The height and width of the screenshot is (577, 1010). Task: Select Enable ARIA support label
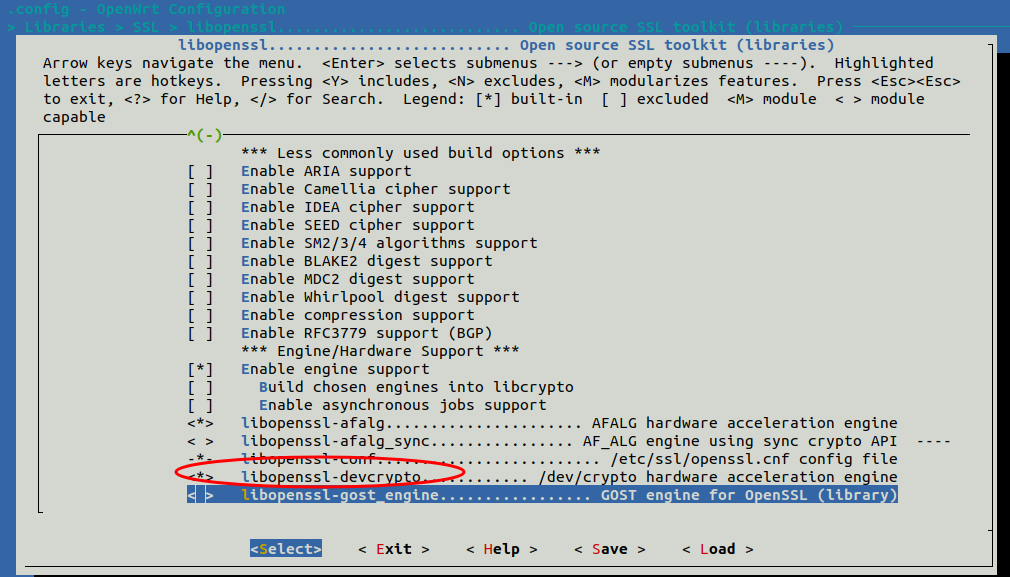click(x=326, y=171)
